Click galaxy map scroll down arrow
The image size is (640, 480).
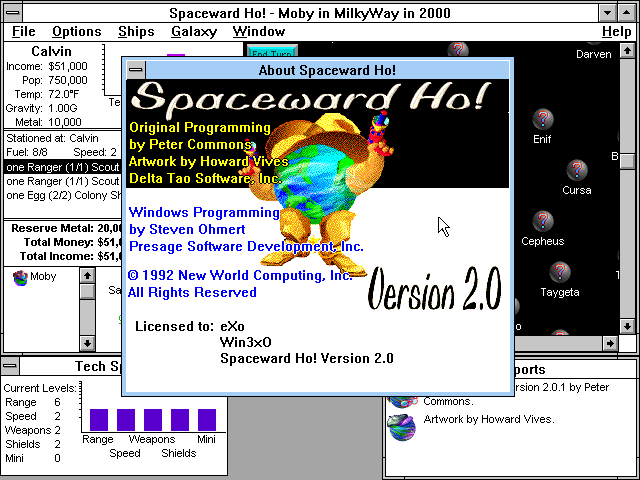(x=627, y=326)
